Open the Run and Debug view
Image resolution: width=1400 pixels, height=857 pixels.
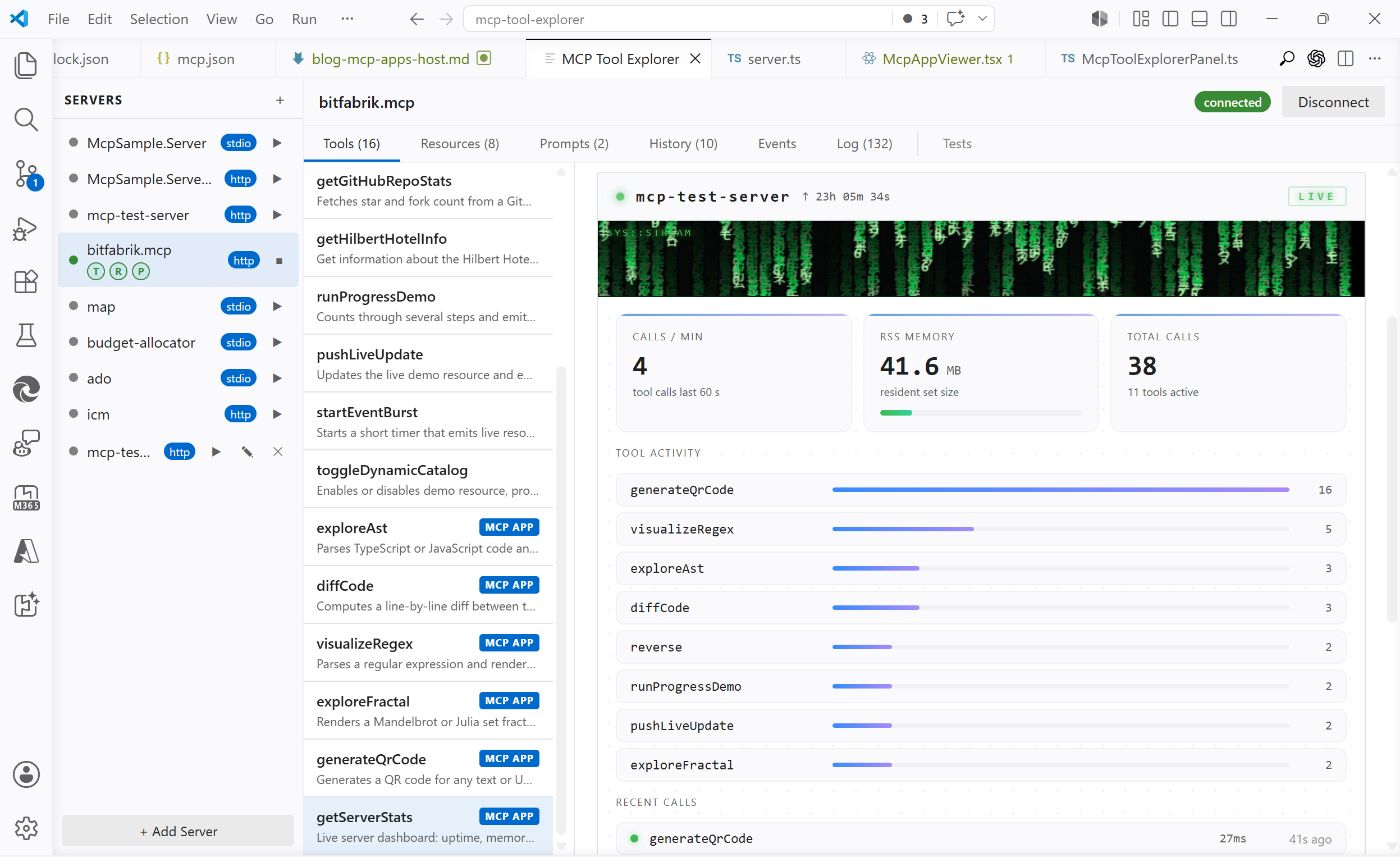tap(26, 228)
